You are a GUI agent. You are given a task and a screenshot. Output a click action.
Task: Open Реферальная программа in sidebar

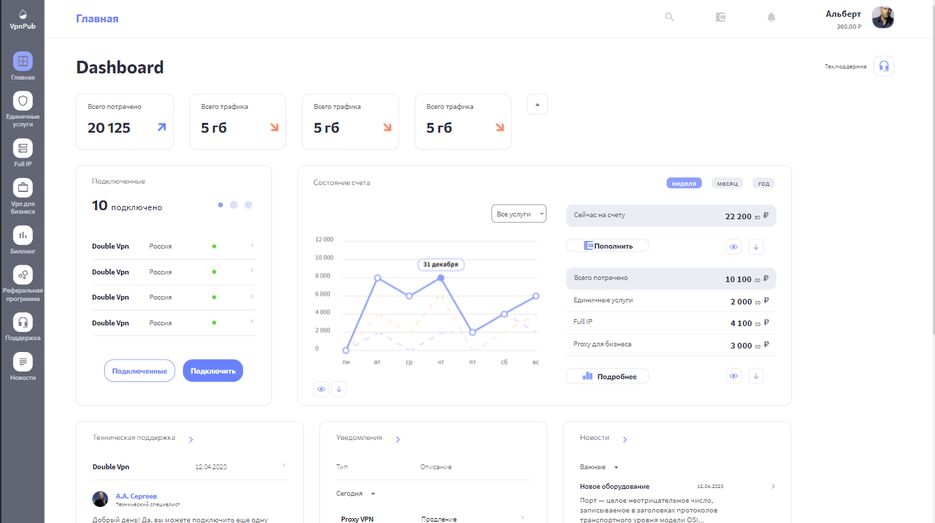click(23, 275)
